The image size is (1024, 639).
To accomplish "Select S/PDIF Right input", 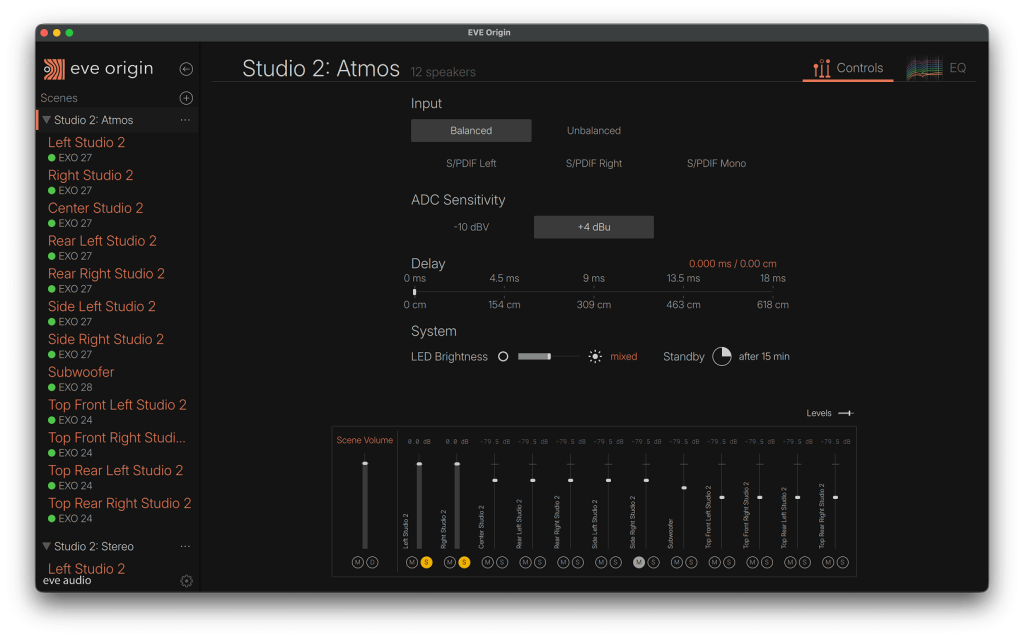I will tap(594, 163).
